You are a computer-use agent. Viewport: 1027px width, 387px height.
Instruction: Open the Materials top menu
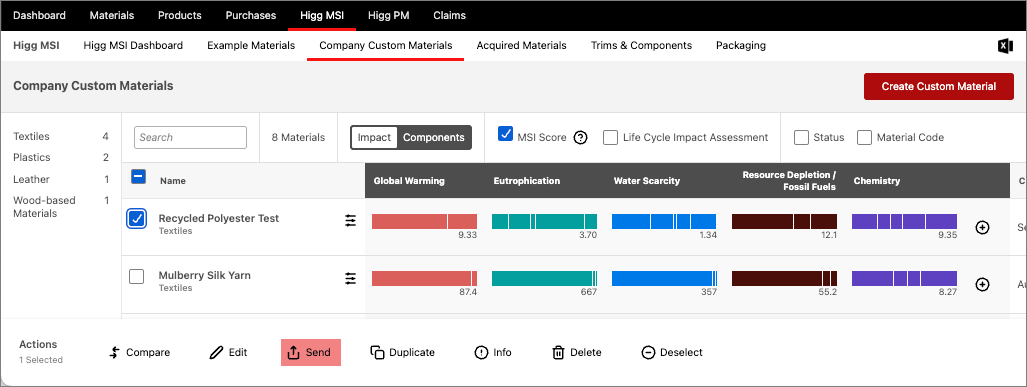(112, 15)
